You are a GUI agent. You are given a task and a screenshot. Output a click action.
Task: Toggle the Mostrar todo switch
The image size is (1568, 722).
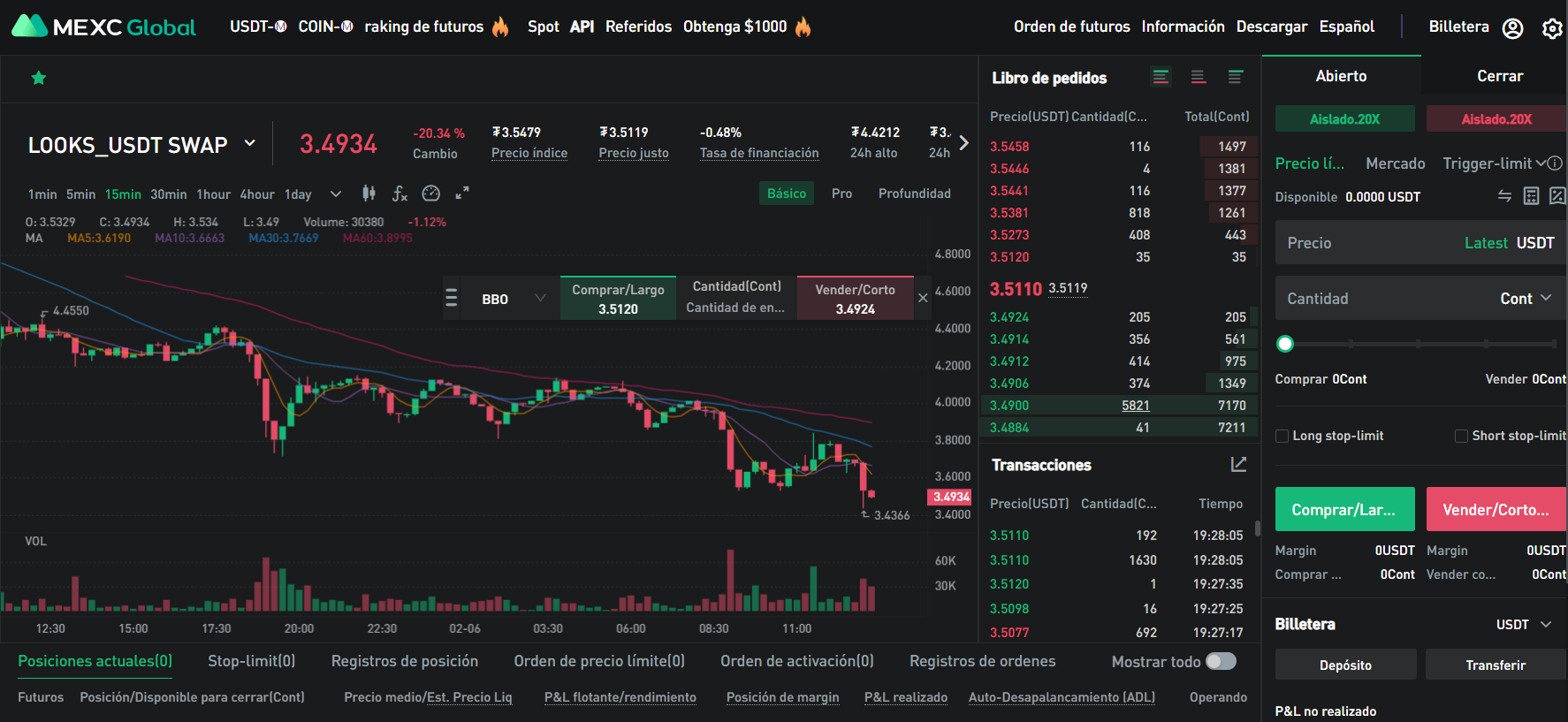(x=1222, y=661)
